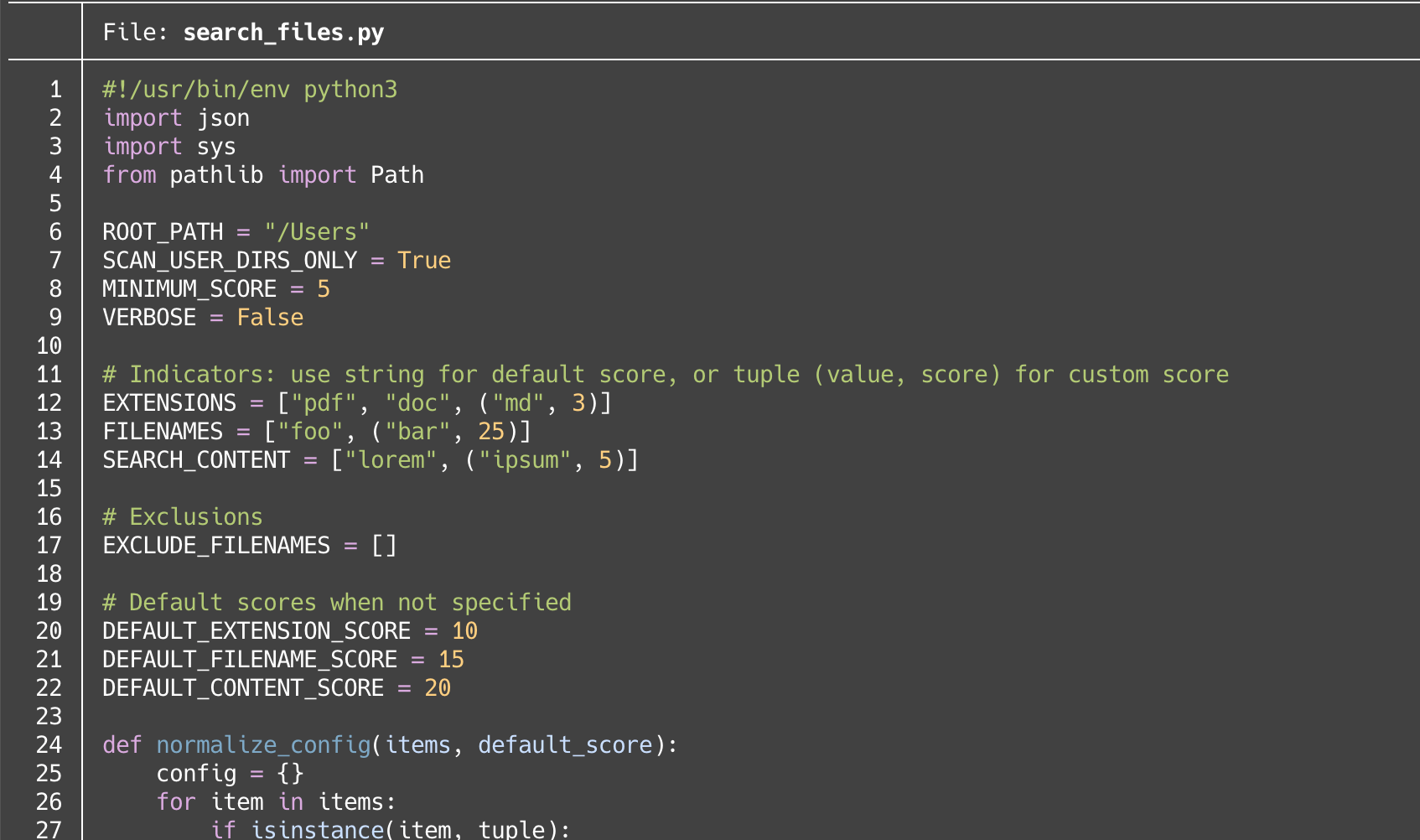Click SCAN_USER_DIRS_ONLY variable name
The image size is (1420, 840).
230,261
